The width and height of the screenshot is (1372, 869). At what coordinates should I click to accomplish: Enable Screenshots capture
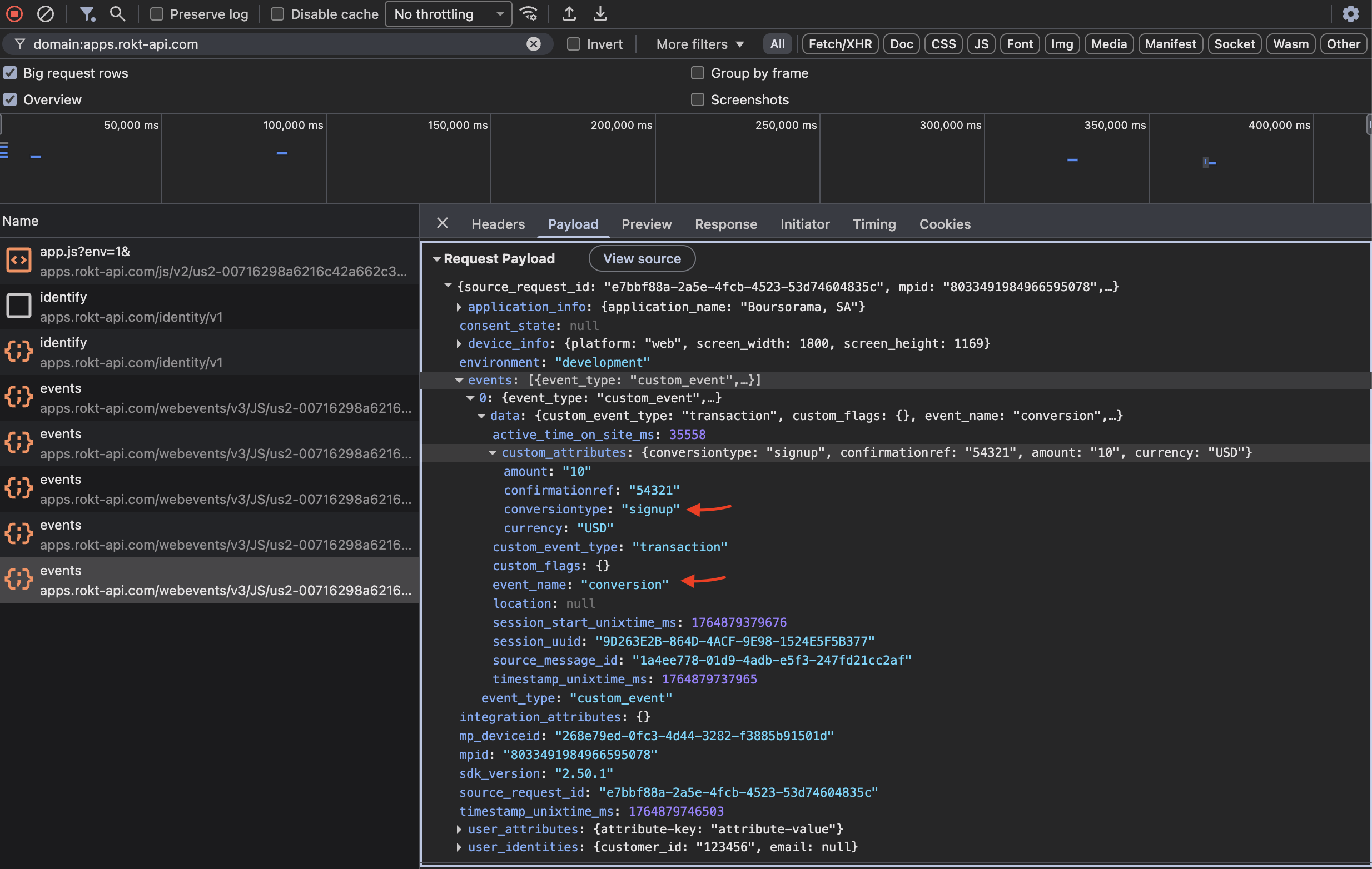click(x=697, y=99)
